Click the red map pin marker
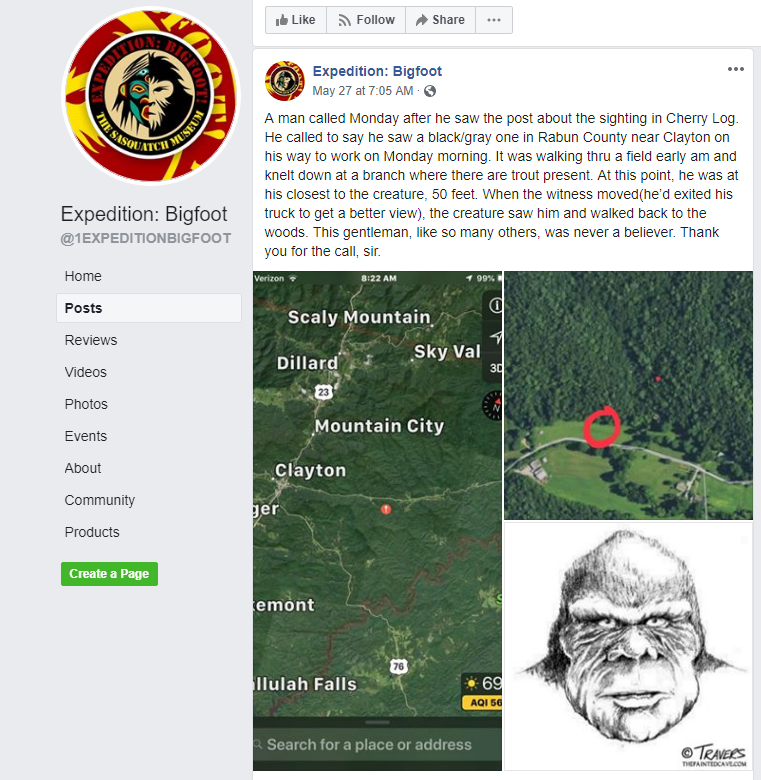This screenshot has width=761, height=780. (x=386, y=509)
